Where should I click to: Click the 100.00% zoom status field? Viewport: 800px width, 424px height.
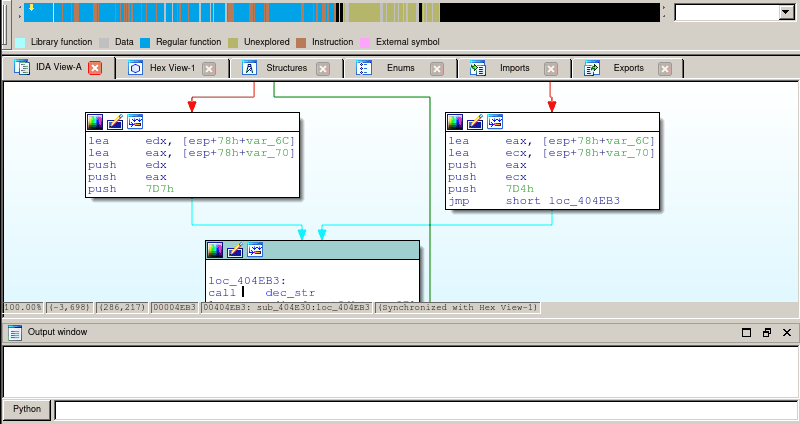click(23, 308)
